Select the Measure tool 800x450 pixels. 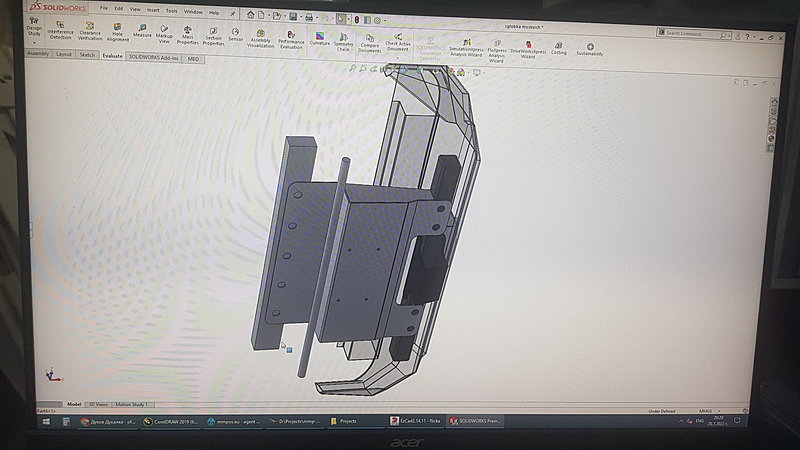pyautogui.click(x=142, y=31)
